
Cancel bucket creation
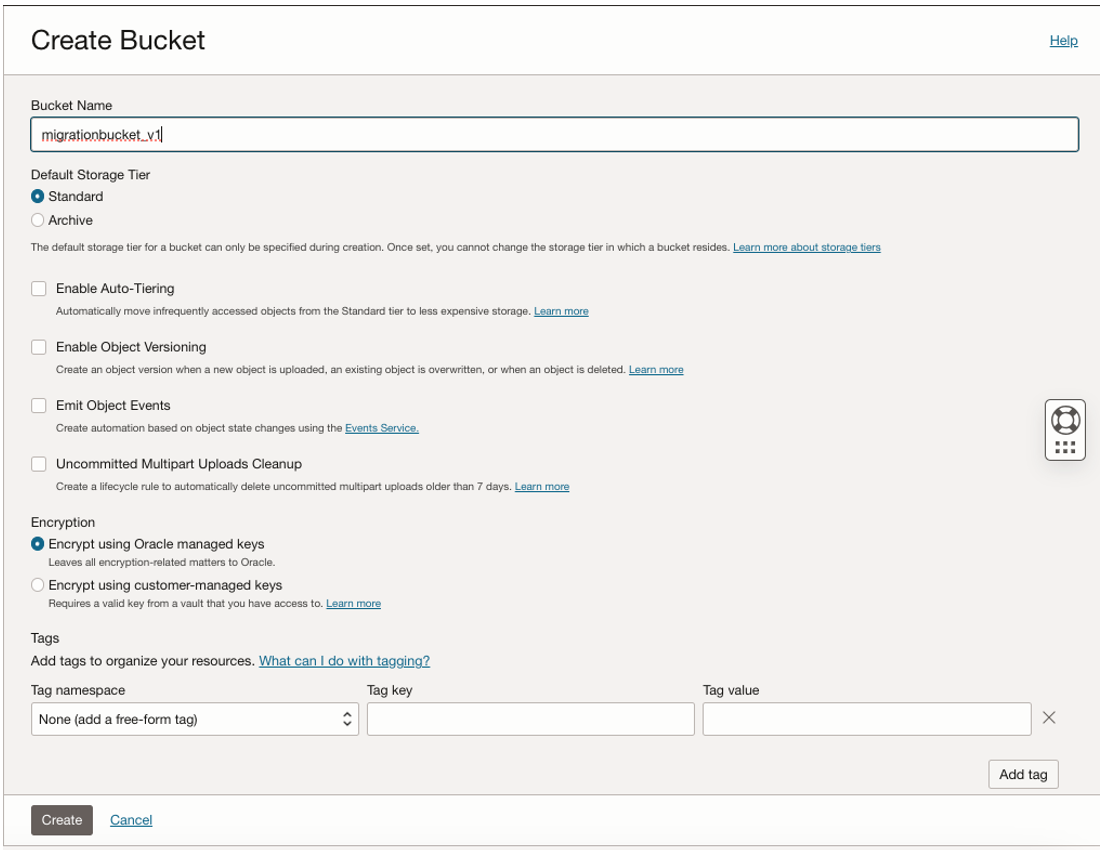point(131,819)
